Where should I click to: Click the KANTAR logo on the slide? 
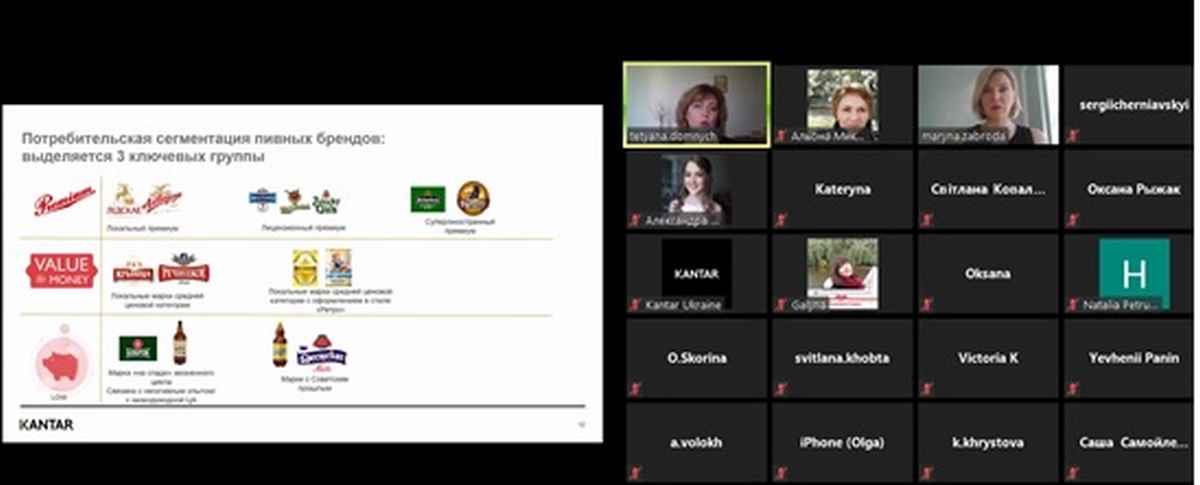tap(46, 425)
